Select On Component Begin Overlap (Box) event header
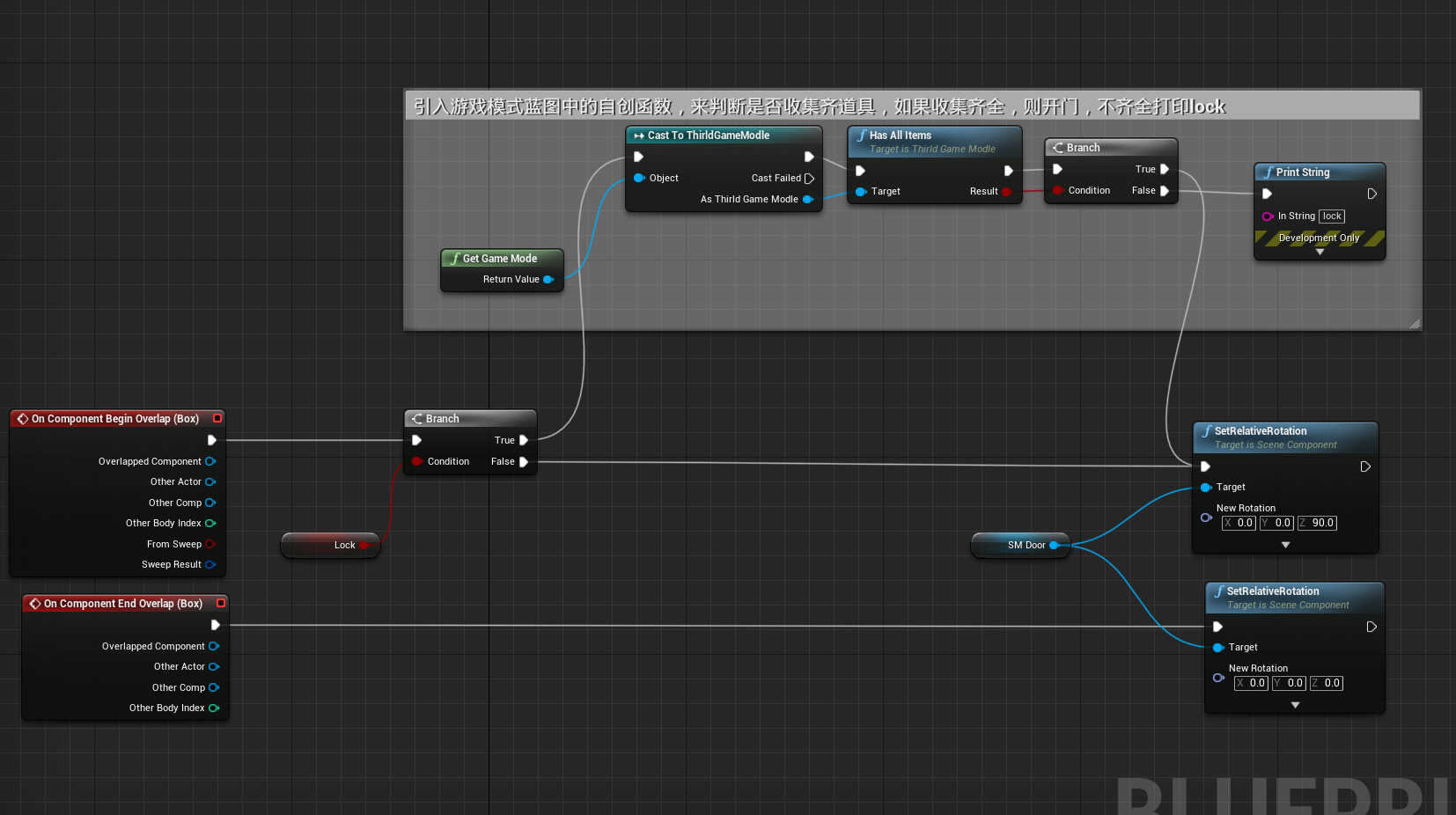 click(x=117, y=419)
